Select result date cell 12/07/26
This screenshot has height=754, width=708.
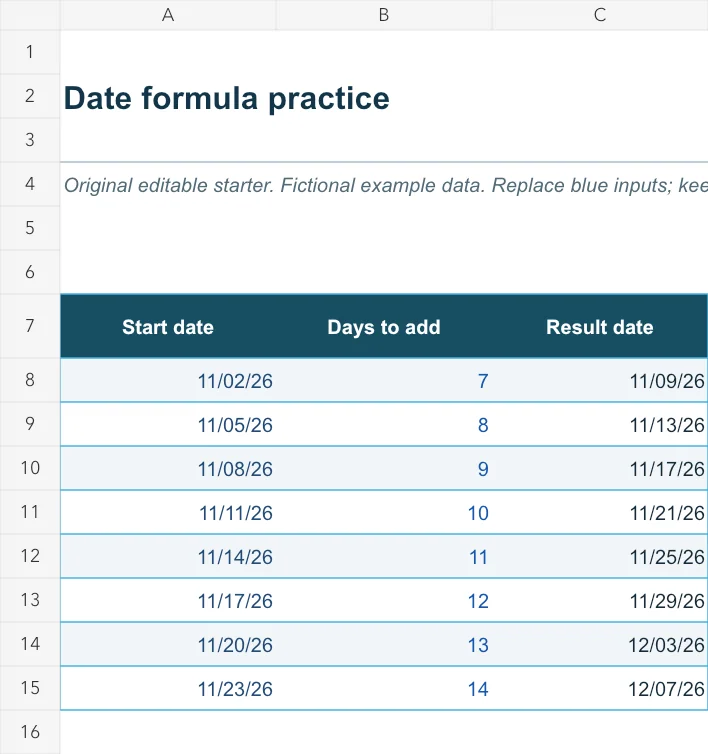(x=600, y=688)
